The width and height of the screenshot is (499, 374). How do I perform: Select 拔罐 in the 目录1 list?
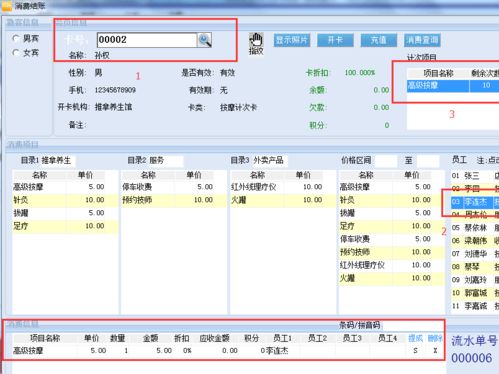pyautogui.click(x=65, y=213)
